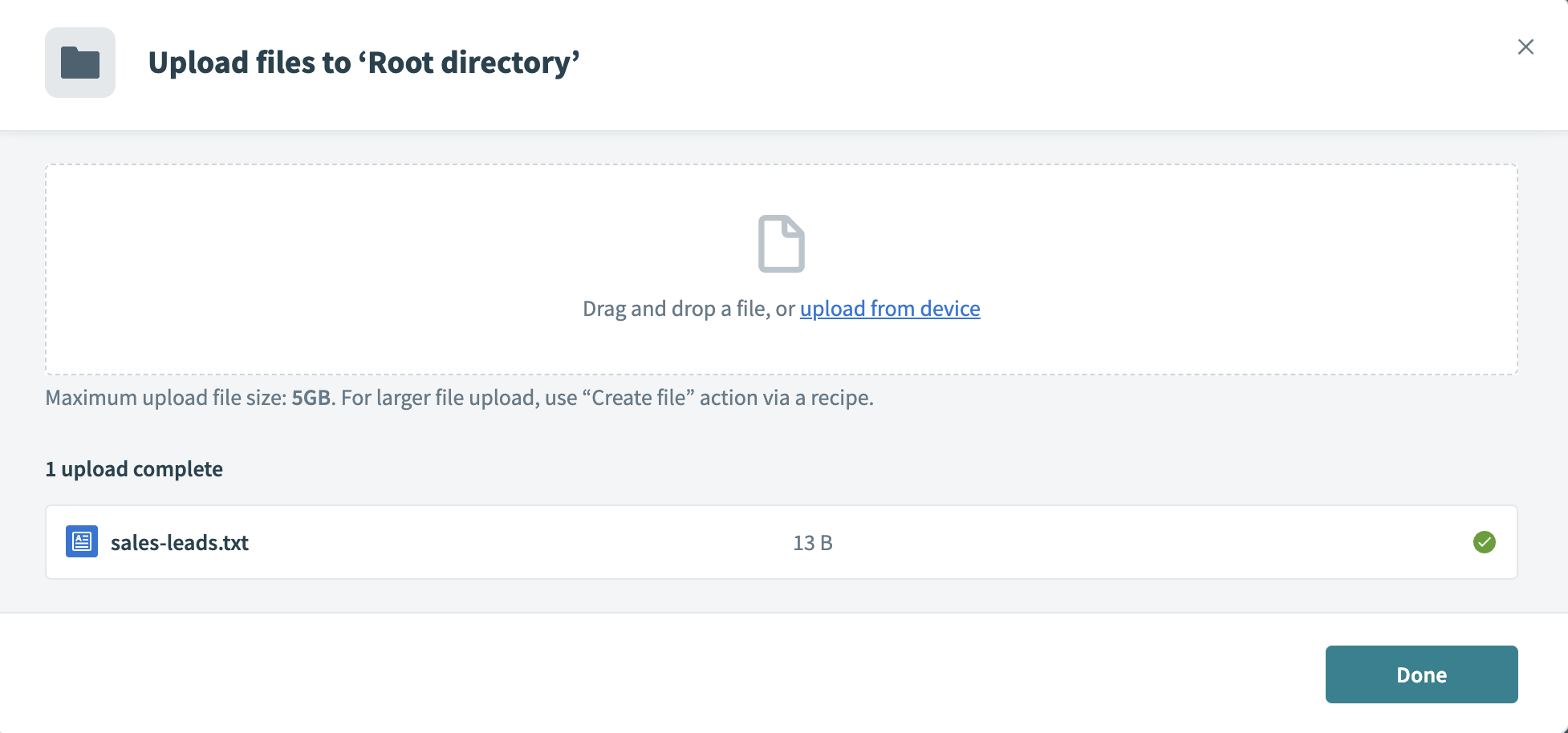Click the sales-leads.txt file name
1568x733 pixels.
point(180,542)
